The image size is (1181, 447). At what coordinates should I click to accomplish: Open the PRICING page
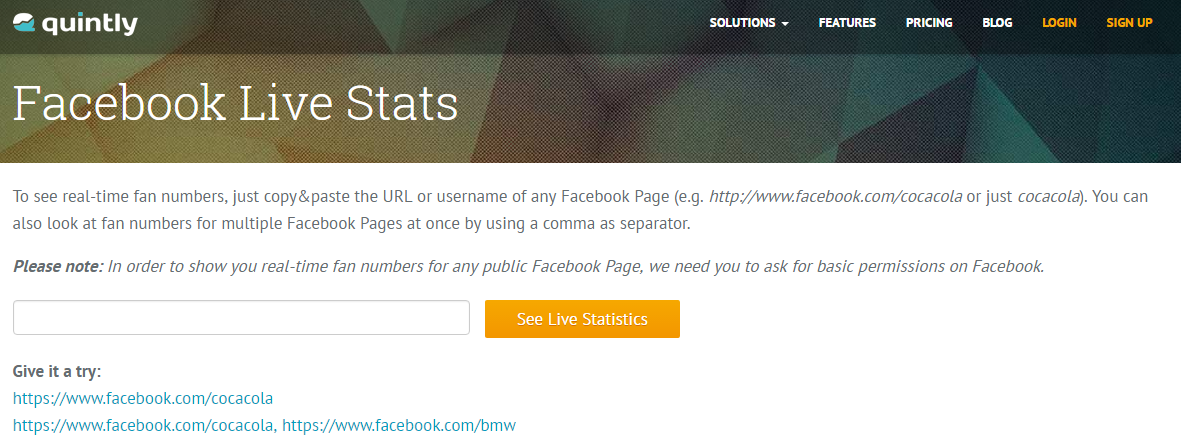[929, 22]
